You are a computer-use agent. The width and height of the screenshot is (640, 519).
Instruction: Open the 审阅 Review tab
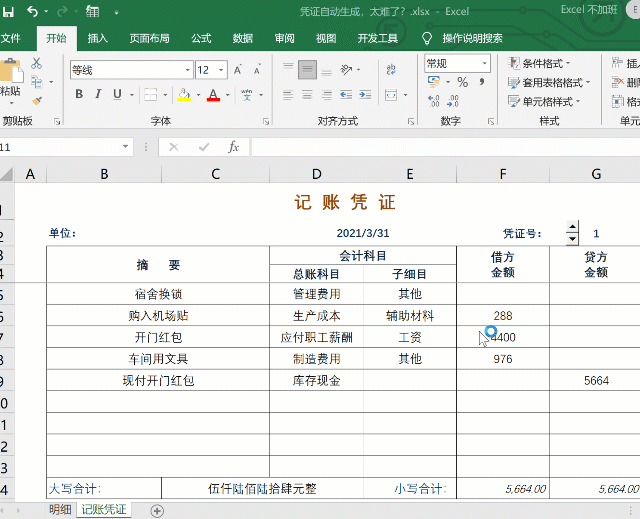[284, 38]
